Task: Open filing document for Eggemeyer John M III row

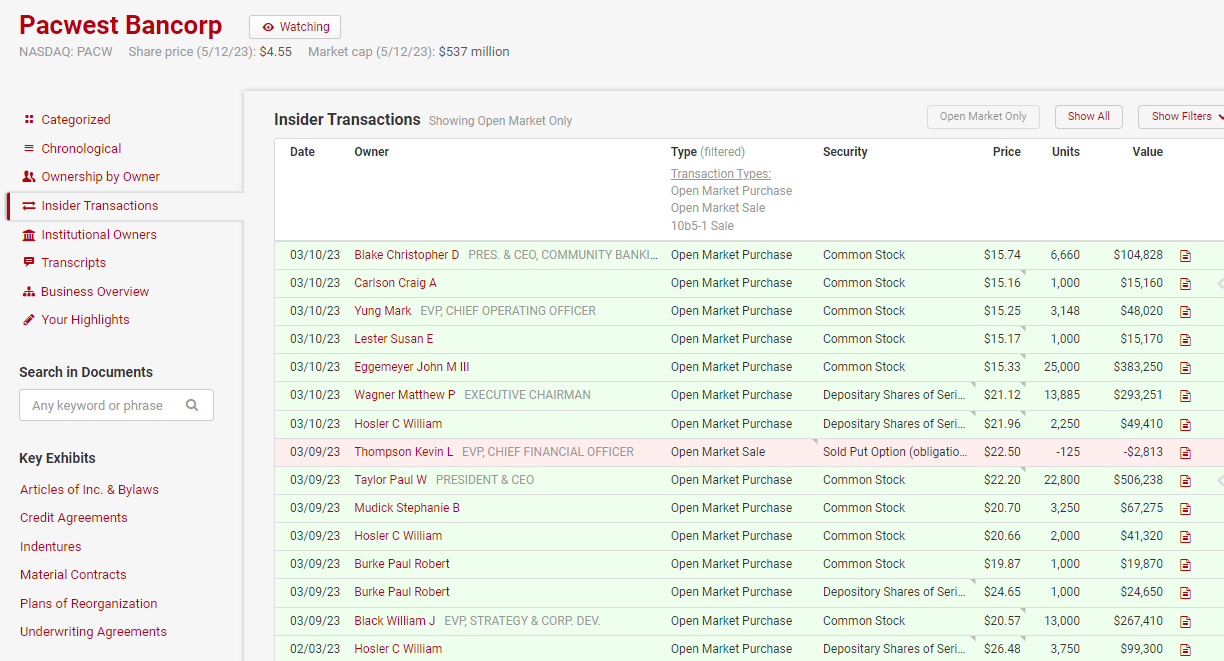Action: (x=1185, y=367)
